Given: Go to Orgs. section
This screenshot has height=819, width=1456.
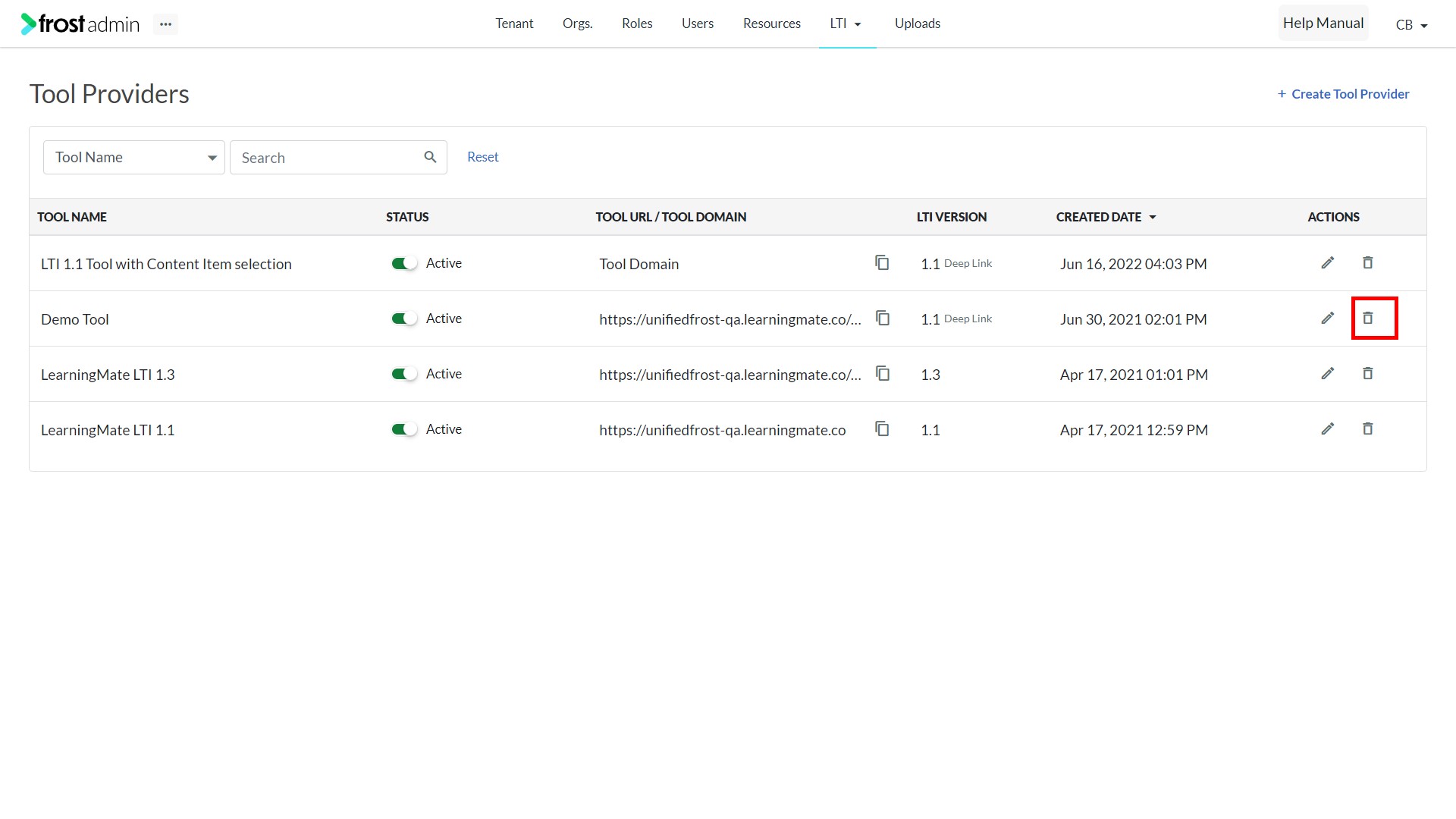Looking at the screenshot, I should click(577, 24).
